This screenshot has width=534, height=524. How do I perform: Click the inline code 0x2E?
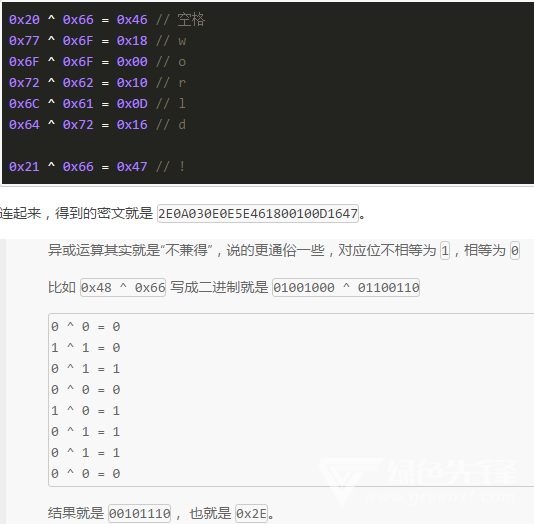[251, 513]
